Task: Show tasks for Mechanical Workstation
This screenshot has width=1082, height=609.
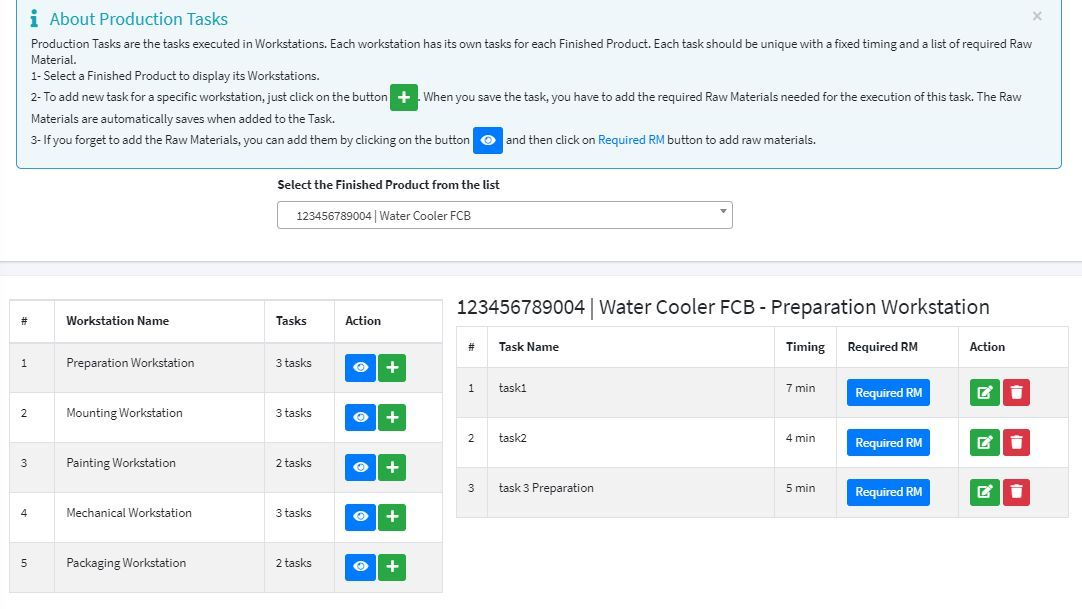Action: pos(360,517)
